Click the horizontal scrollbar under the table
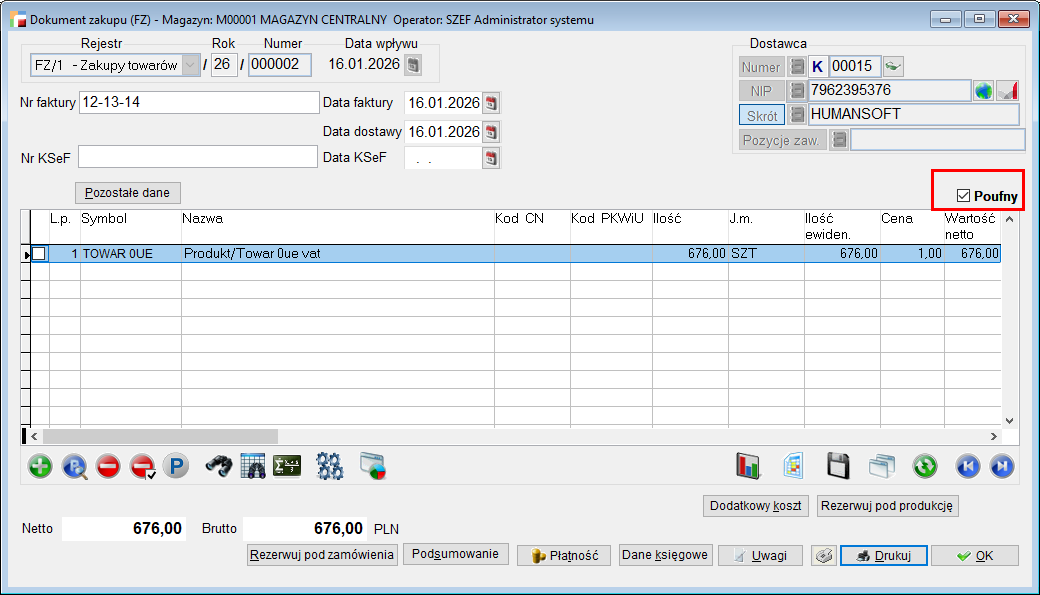The height and width of the screenshot is (595, 1040). click(x=160, y=437)
